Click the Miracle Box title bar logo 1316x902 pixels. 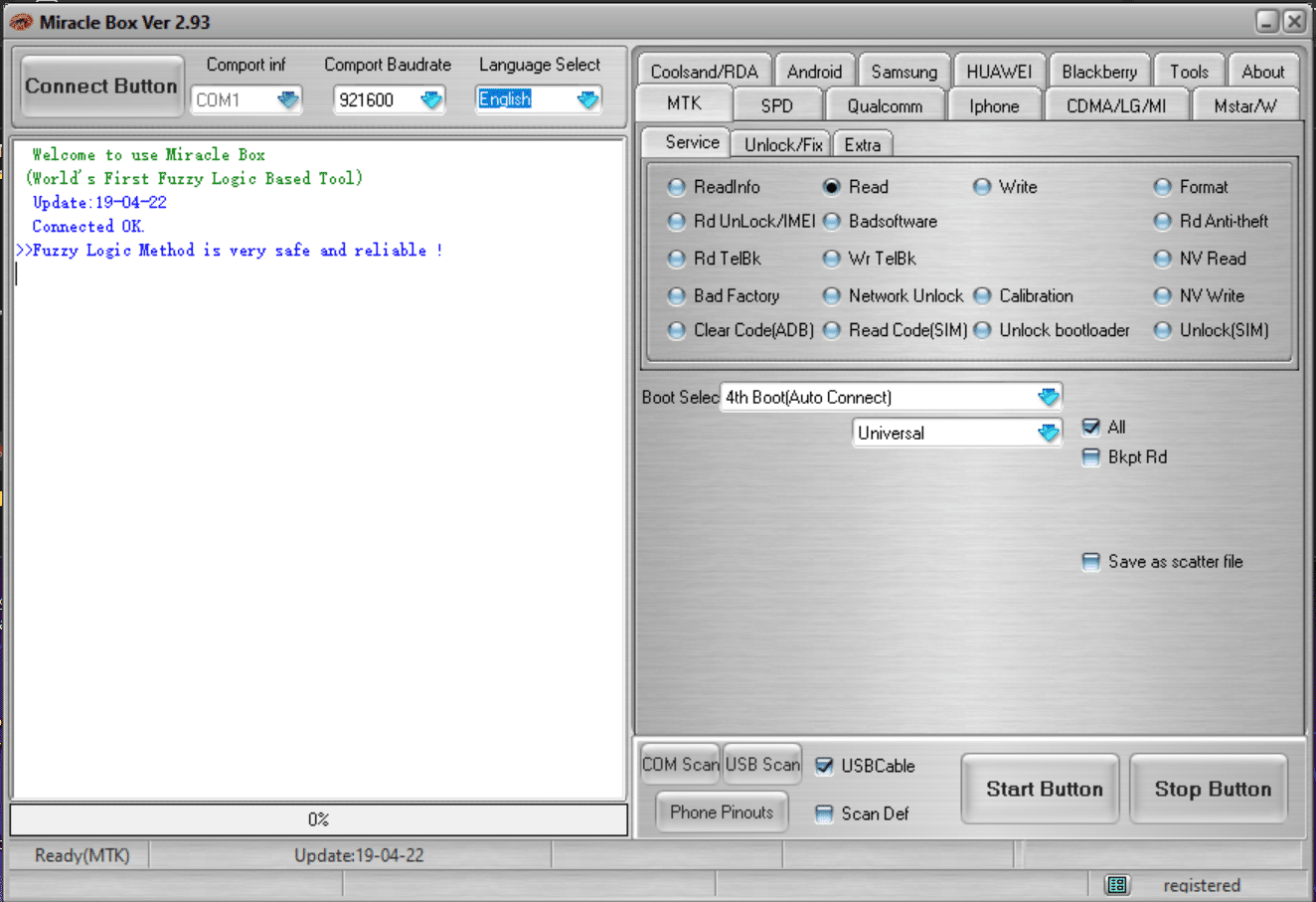(20, 22)
